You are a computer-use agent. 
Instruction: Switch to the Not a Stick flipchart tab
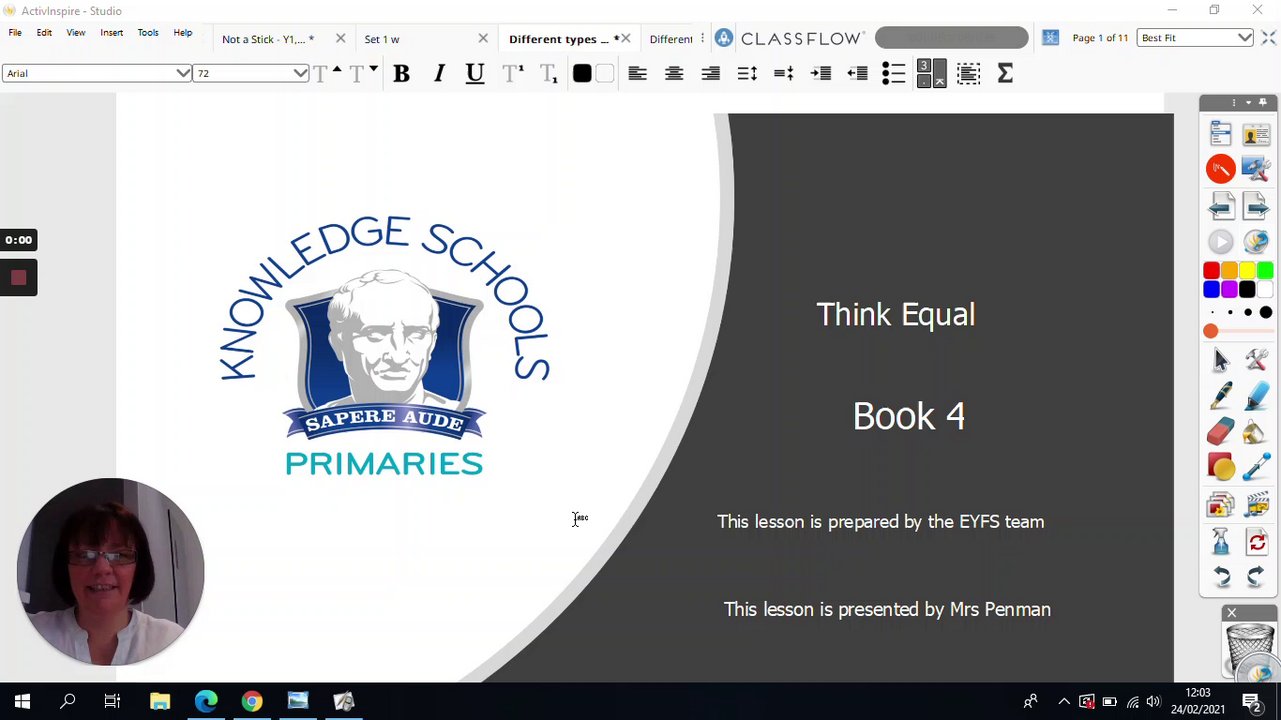tap(268, 39)
